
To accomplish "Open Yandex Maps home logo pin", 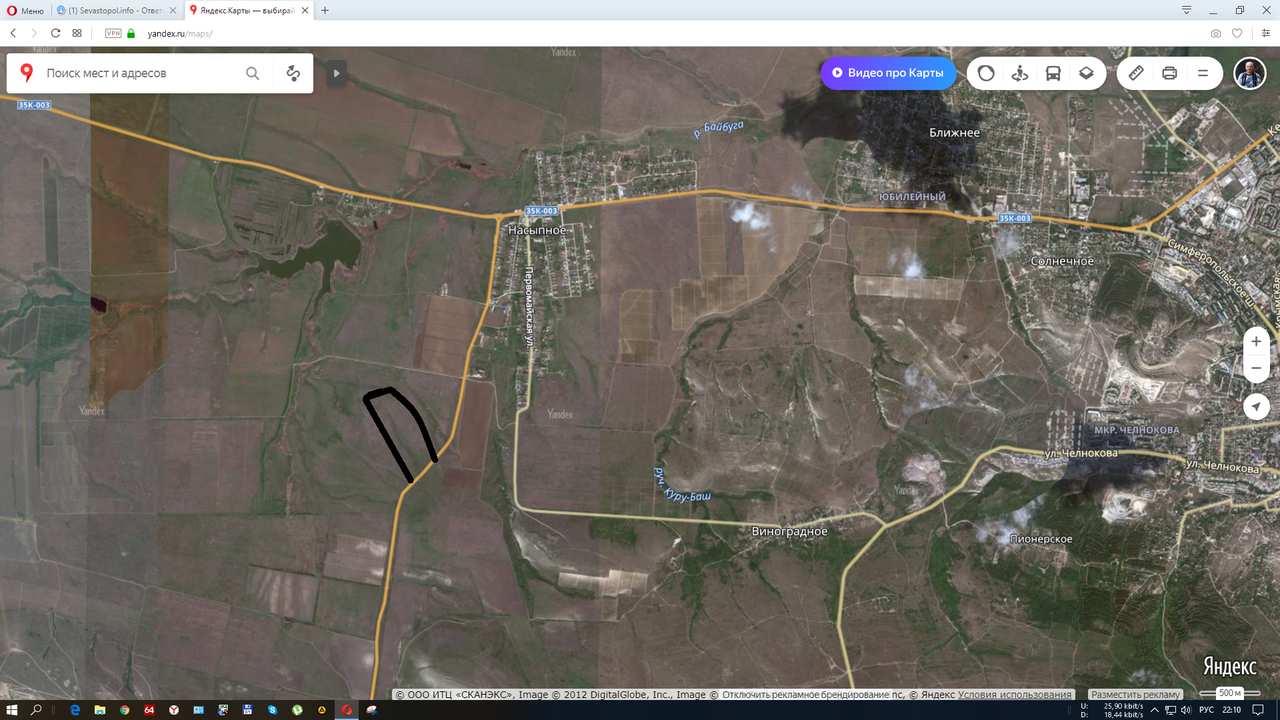I will (27, 73).
